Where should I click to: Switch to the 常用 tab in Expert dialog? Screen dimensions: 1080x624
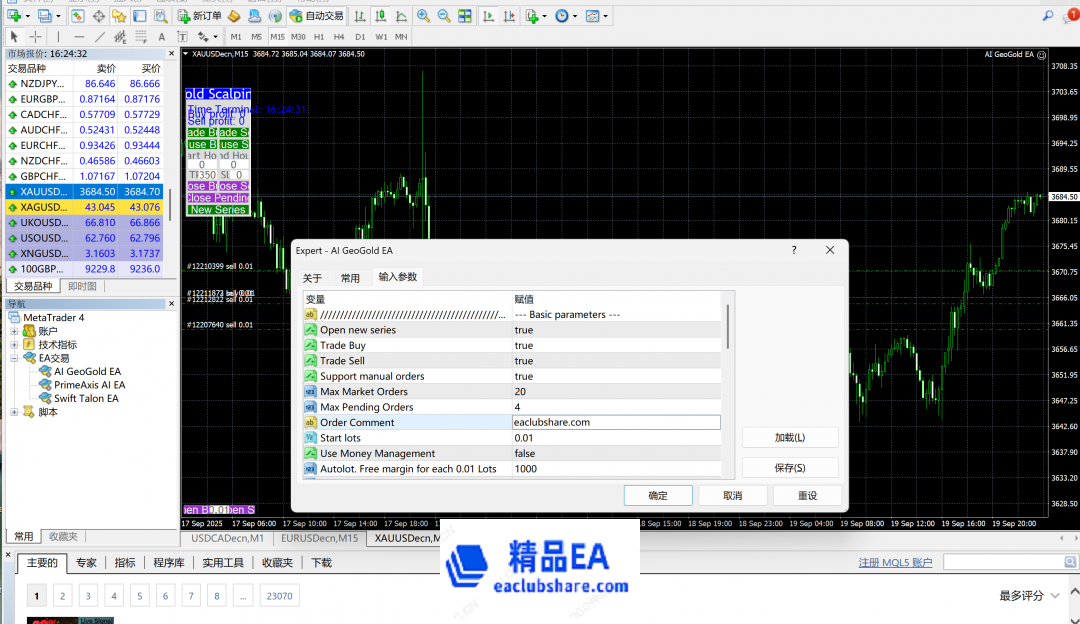[349, 278]
